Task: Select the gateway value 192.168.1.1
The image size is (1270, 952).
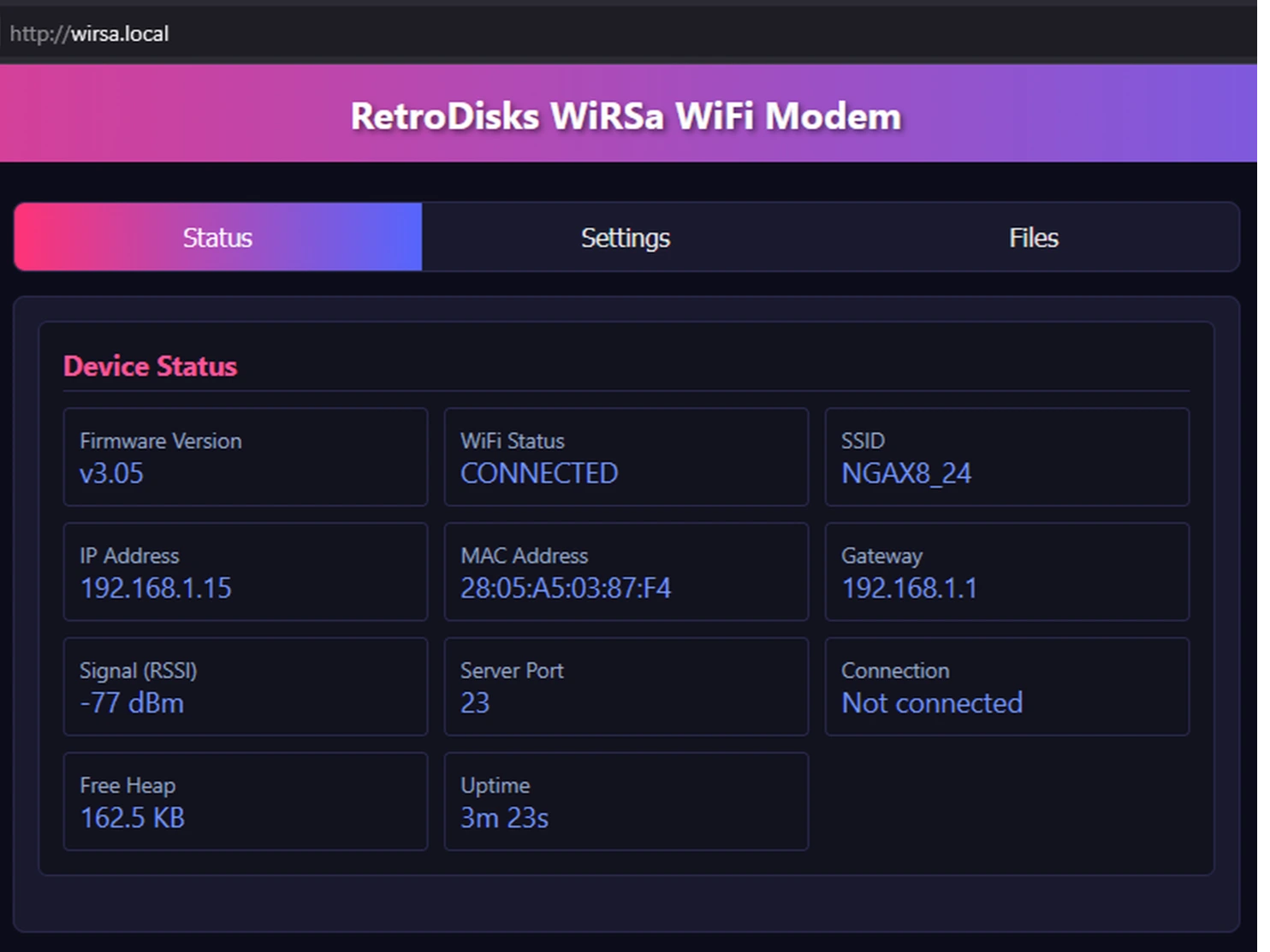Action: [x=909, y=588]
